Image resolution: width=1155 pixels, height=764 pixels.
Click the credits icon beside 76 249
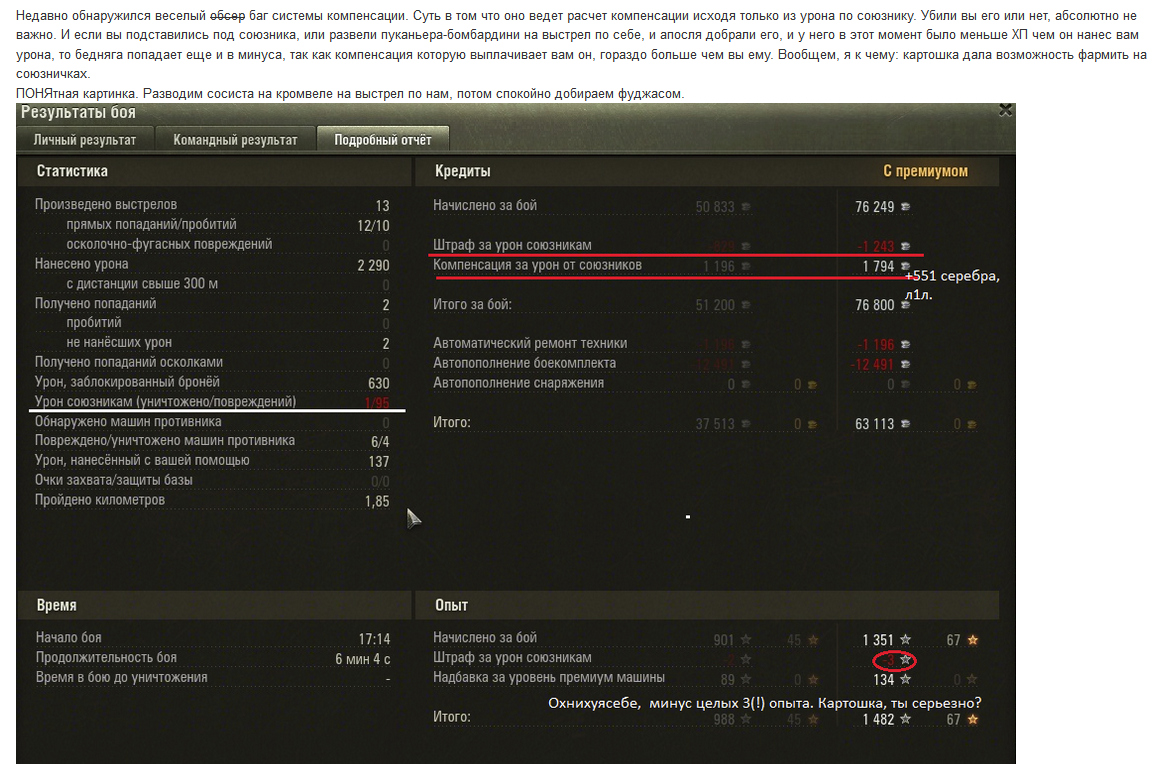905,206
